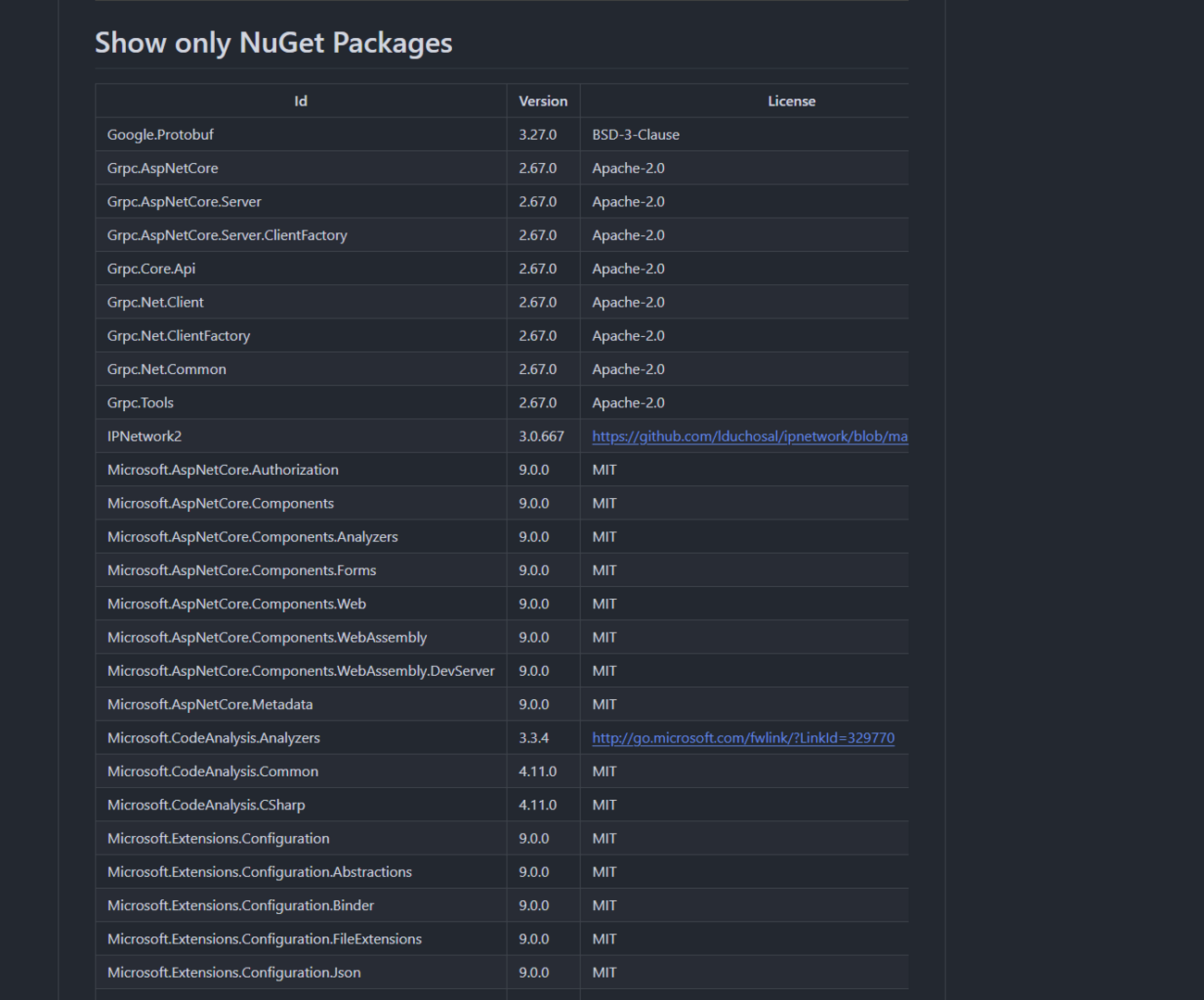The height and width of the screenshot is (1000, 1204).
Task: Click the 3.3.4 version cell
Action: pyautogui.click(x=533, y=738)
